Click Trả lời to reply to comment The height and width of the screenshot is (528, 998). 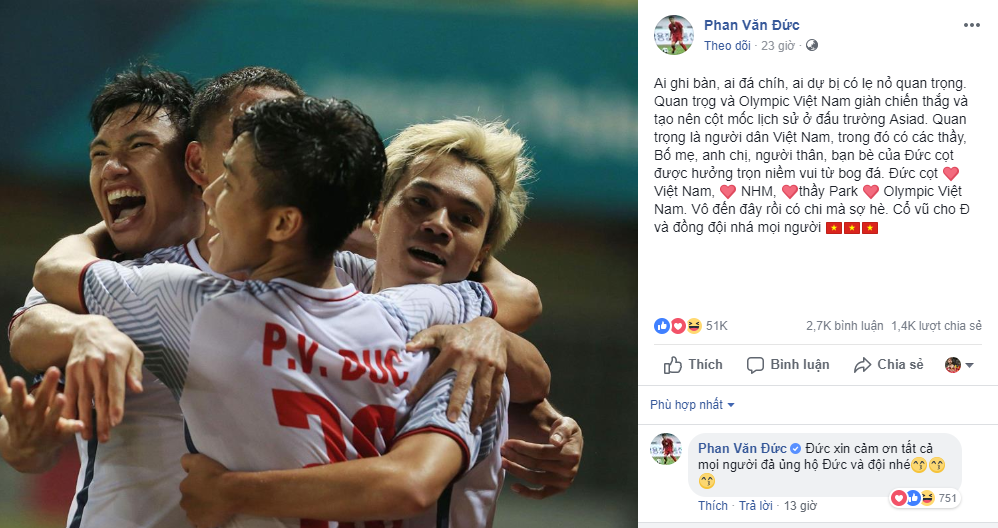point(756,506)
